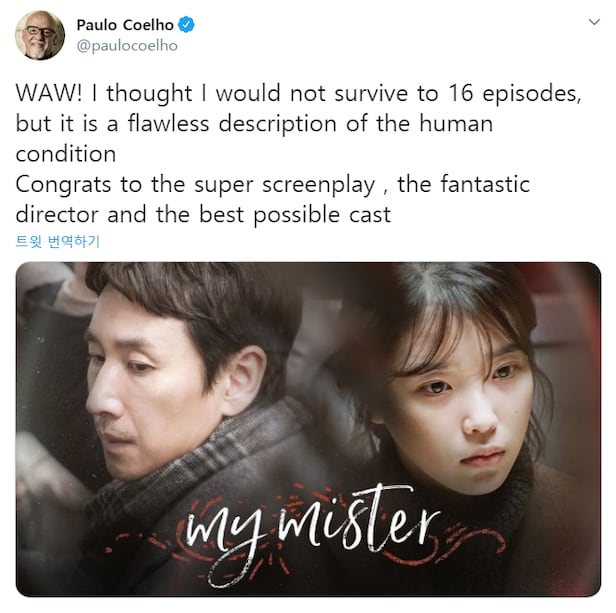Expand the tweet options chevron menu

[x=594, y=22]
